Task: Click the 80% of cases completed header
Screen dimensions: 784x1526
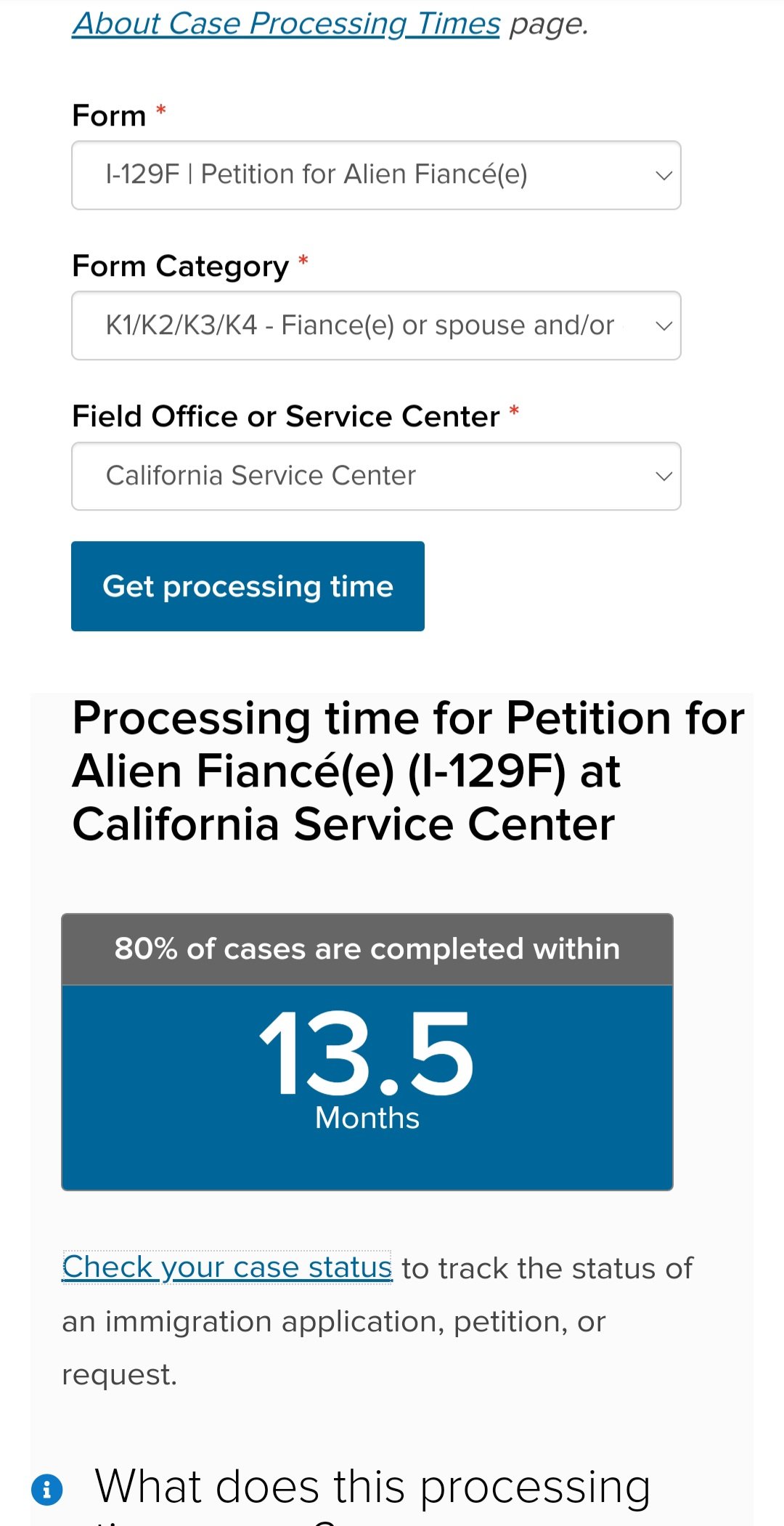Action: (x=367, y=949)
